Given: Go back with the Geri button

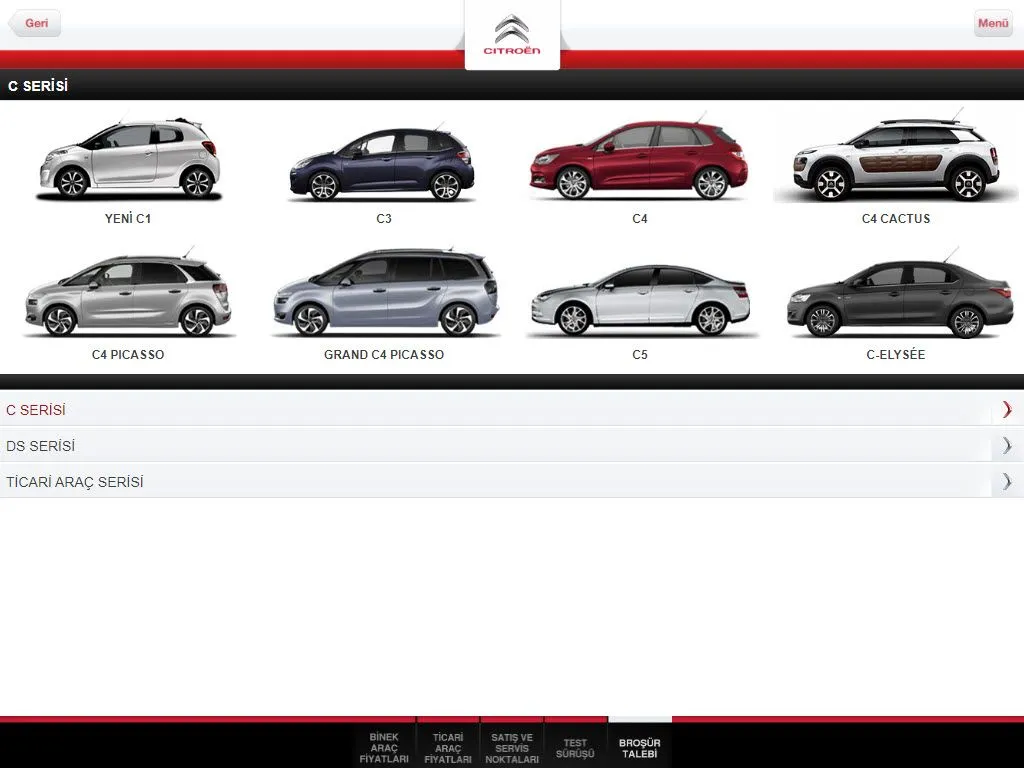Looking at the screenshot, I should [x=35, y=23].
